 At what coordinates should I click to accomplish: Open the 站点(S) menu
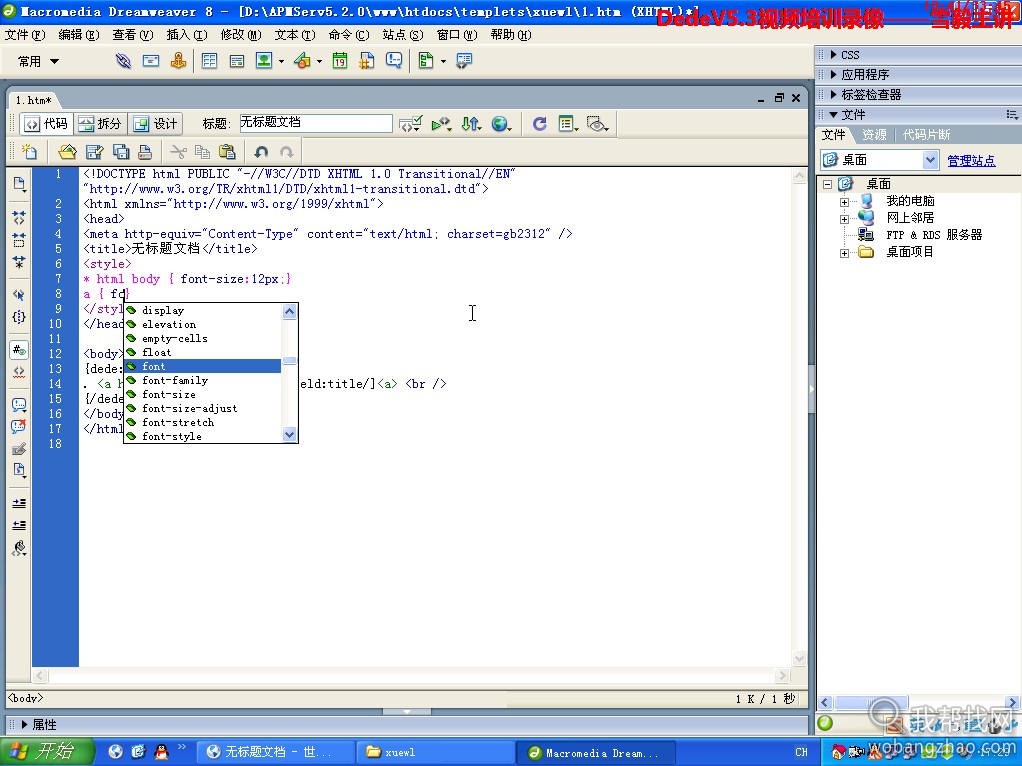(403, 35)
